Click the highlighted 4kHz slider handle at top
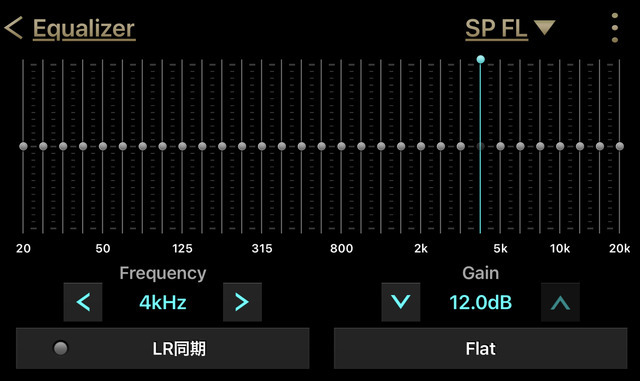The image size is (640, 381). 480,59
